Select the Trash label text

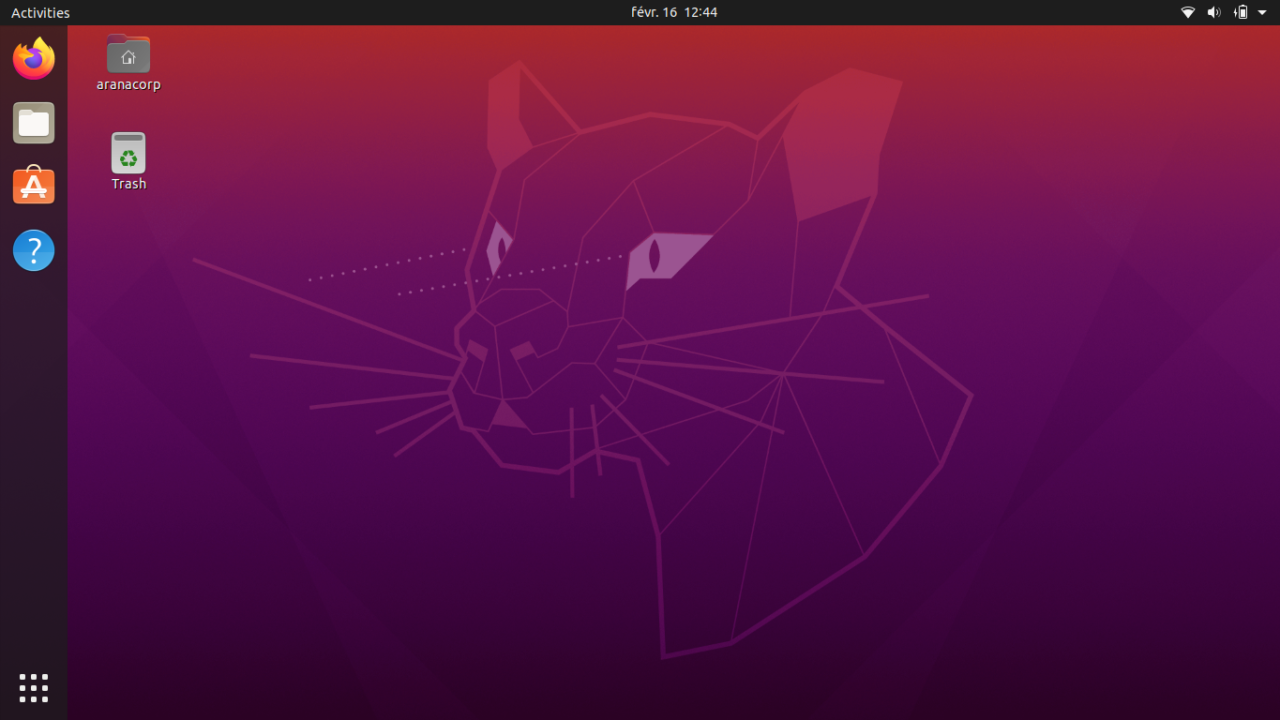pyautogui.click(x=128, y=184)
